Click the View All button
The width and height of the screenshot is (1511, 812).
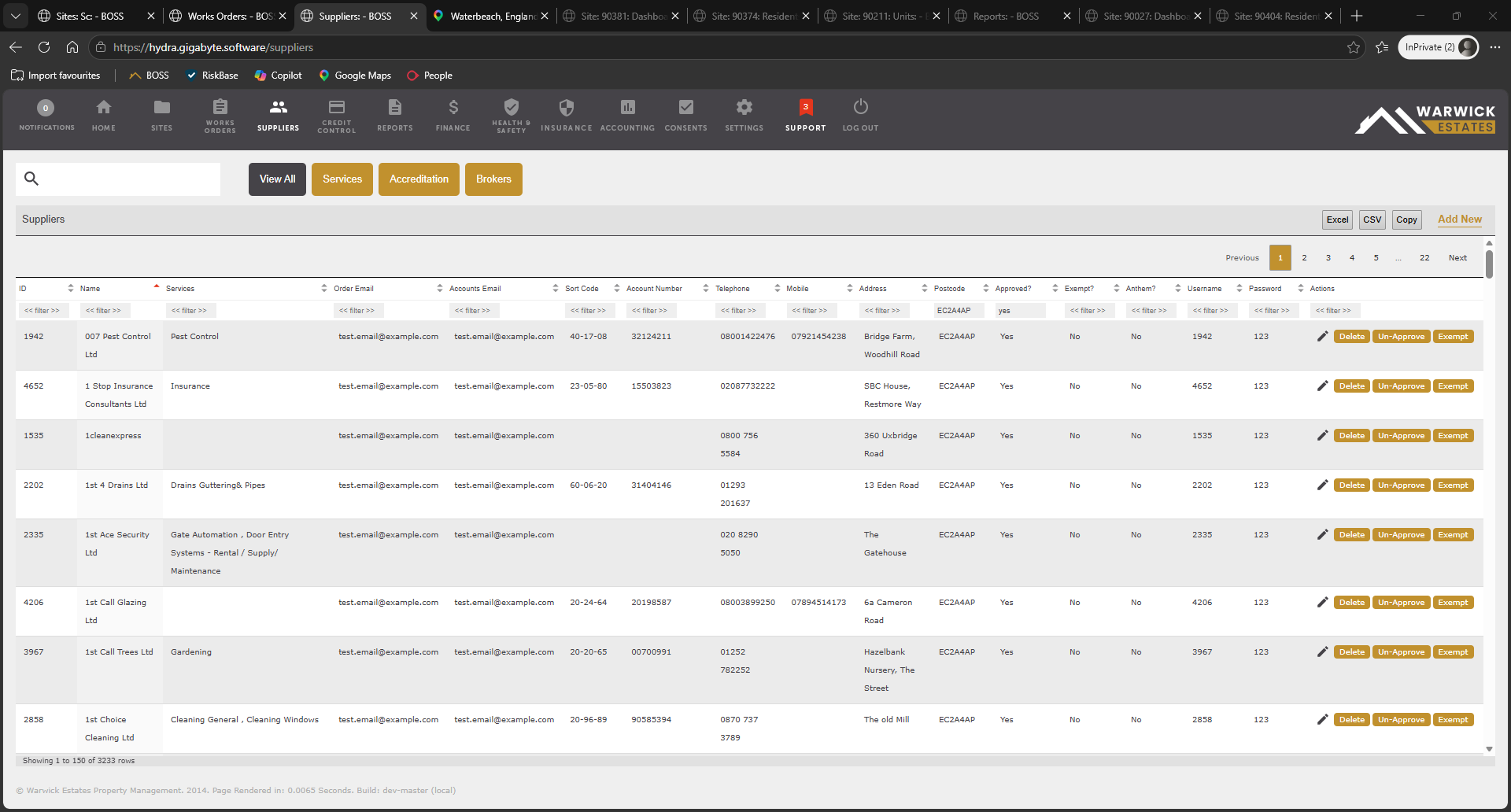click(277, 179)
